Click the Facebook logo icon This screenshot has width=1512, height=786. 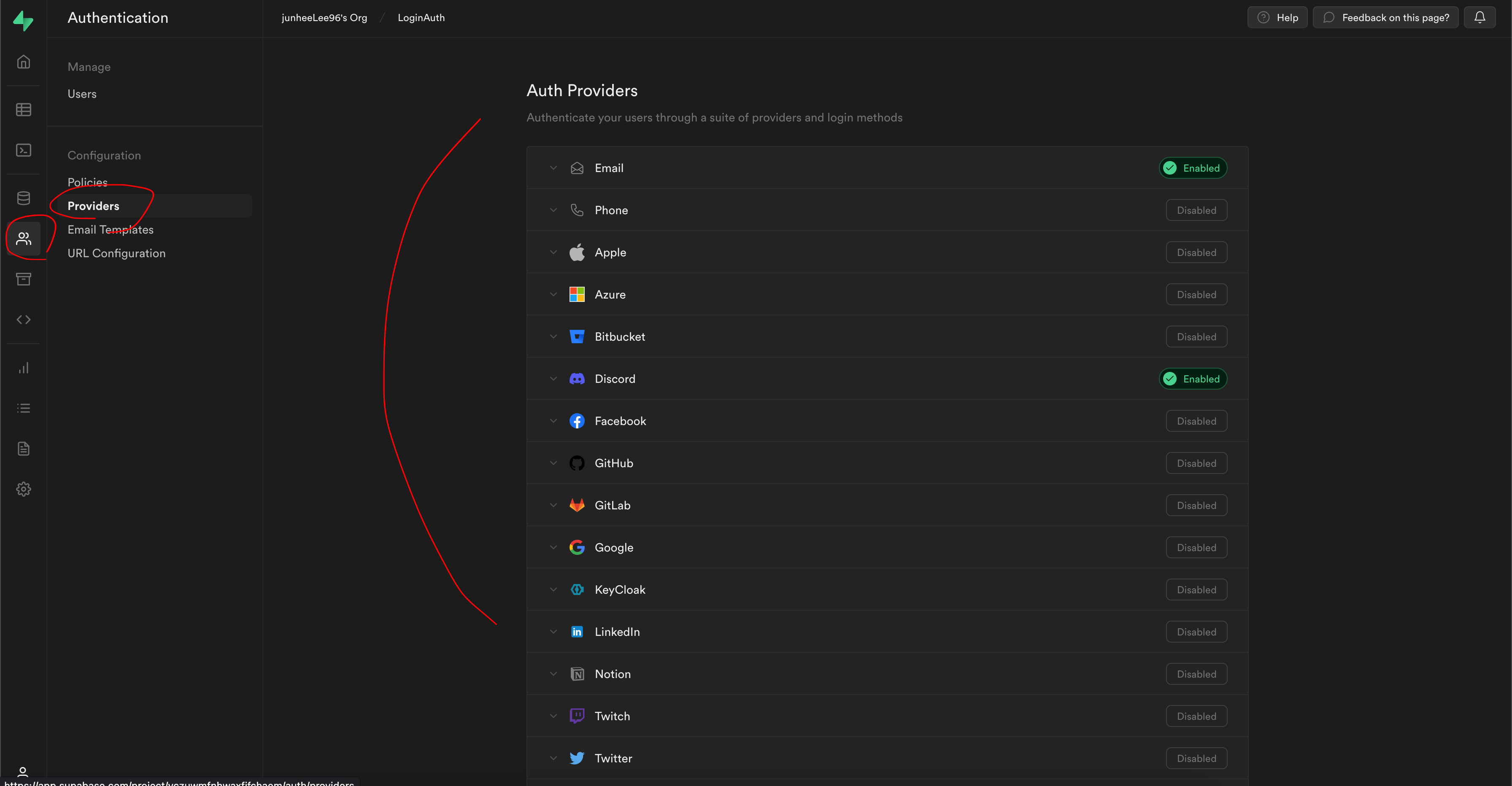pos(577,421)
